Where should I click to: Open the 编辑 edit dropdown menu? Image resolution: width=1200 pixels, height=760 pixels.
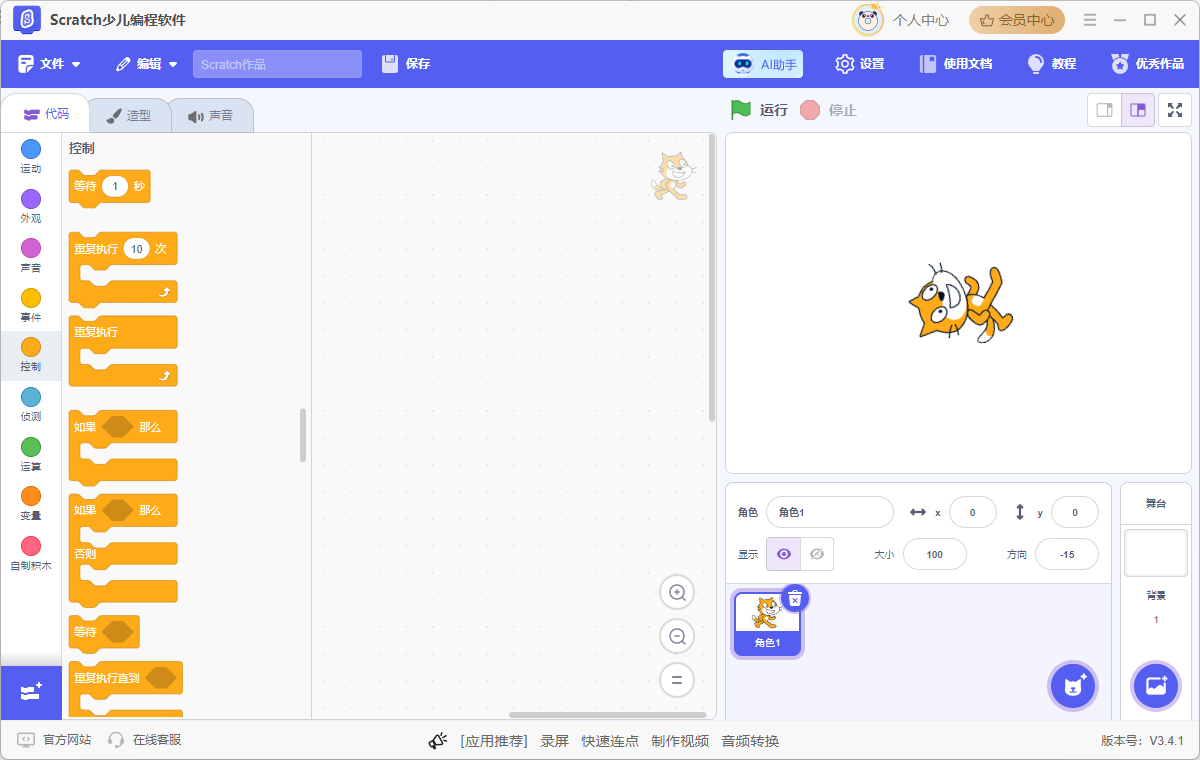point(147,64)
